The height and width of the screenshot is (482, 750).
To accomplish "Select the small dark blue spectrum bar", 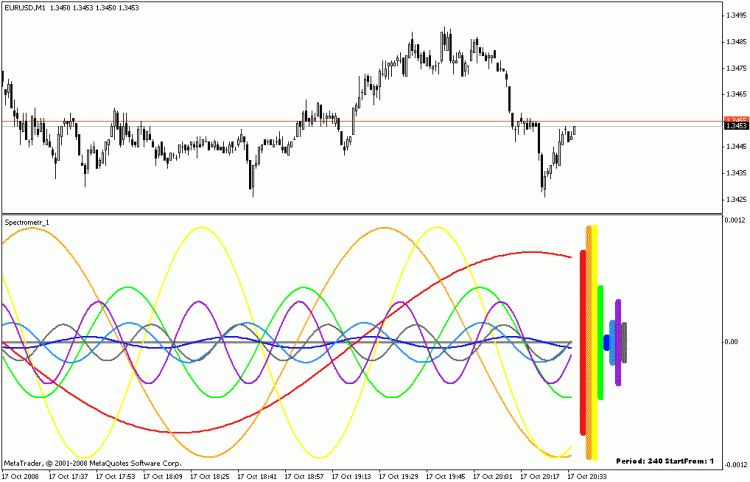I will (607, 342).
